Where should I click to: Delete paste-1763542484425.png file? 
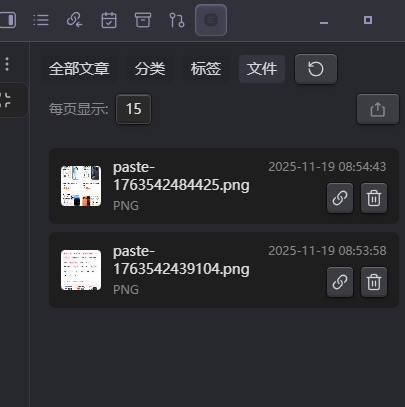pos(374,198)
